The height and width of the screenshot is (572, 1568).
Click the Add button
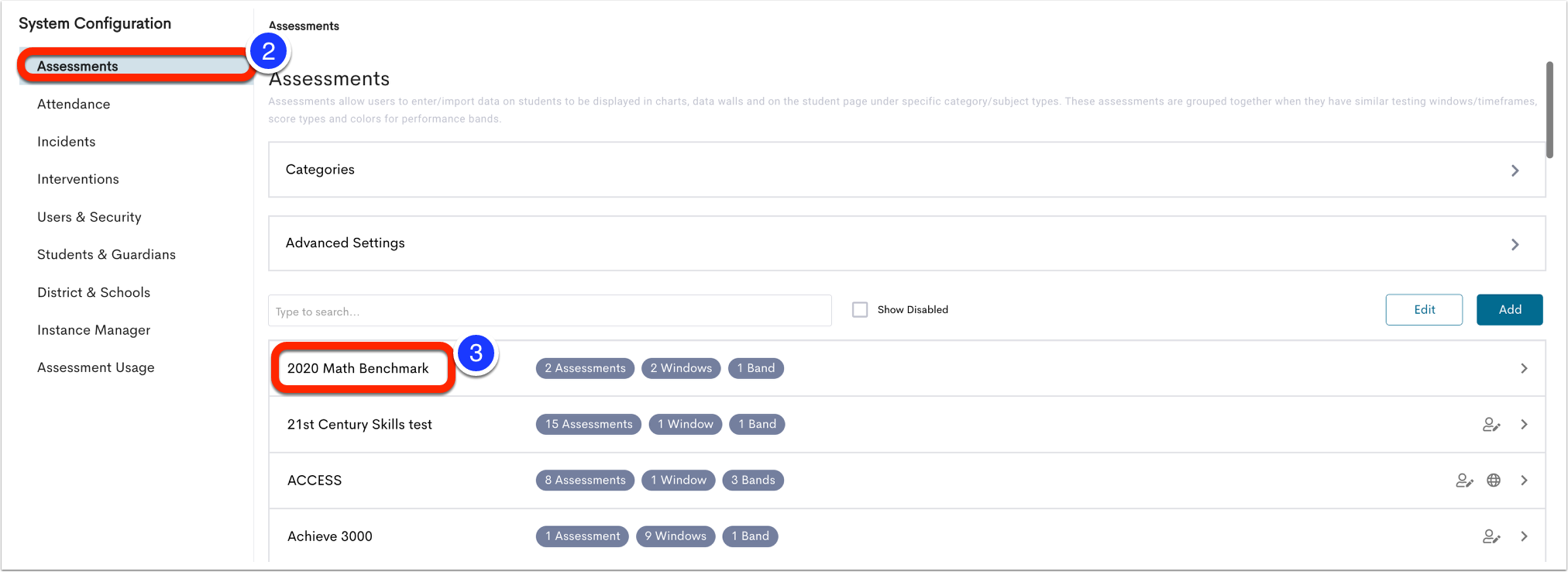[1510, 310]
